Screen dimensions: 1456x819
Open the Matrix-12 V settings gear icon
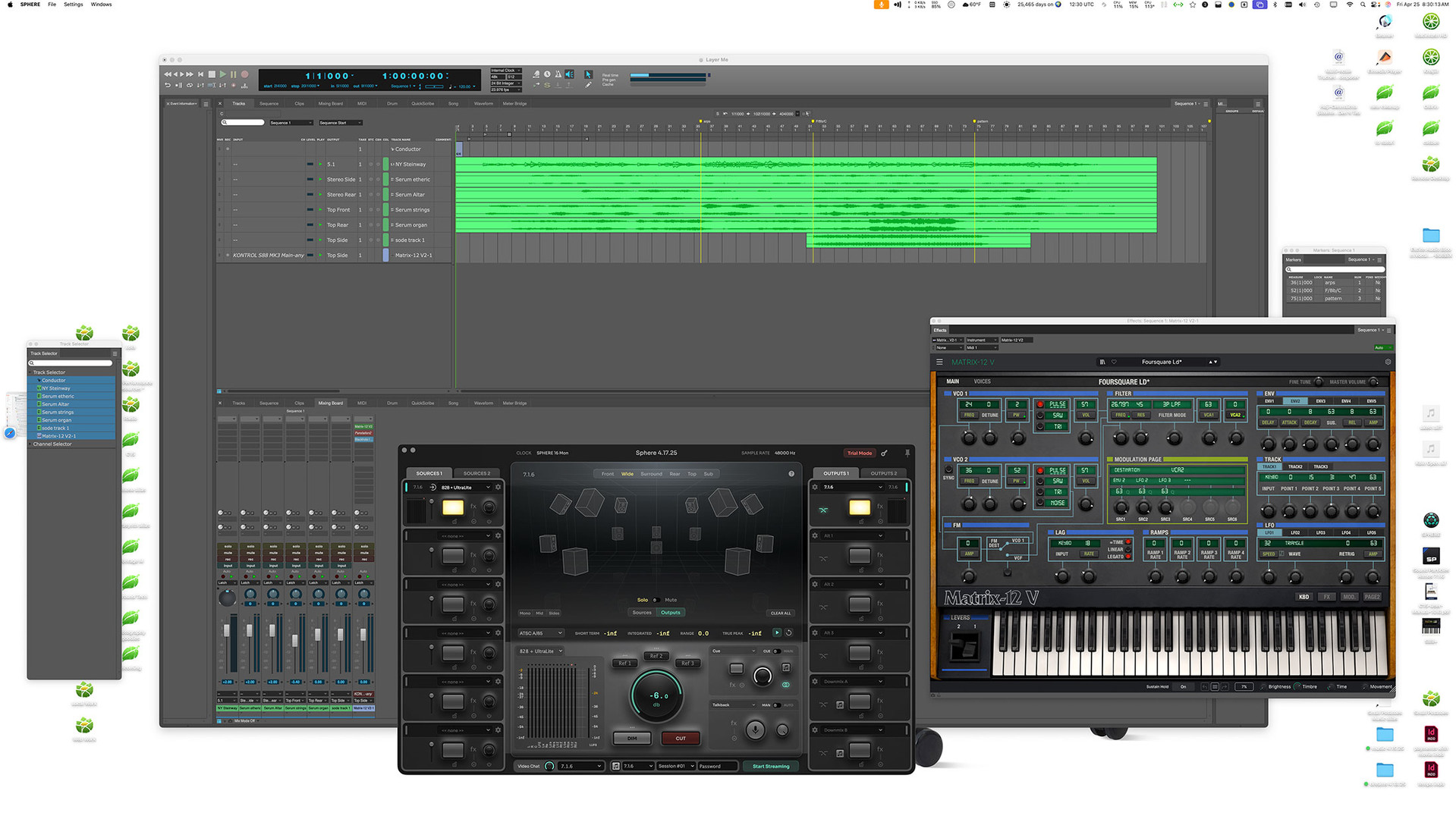(x=1388, y=362)
